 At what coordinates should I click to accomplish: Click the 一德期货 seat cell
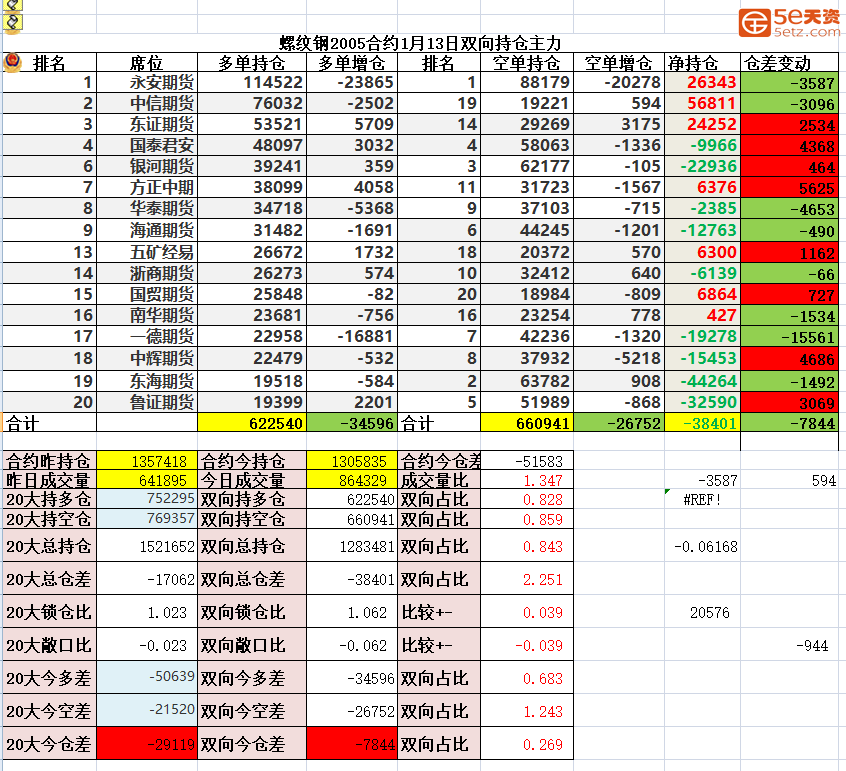point(147,336)
